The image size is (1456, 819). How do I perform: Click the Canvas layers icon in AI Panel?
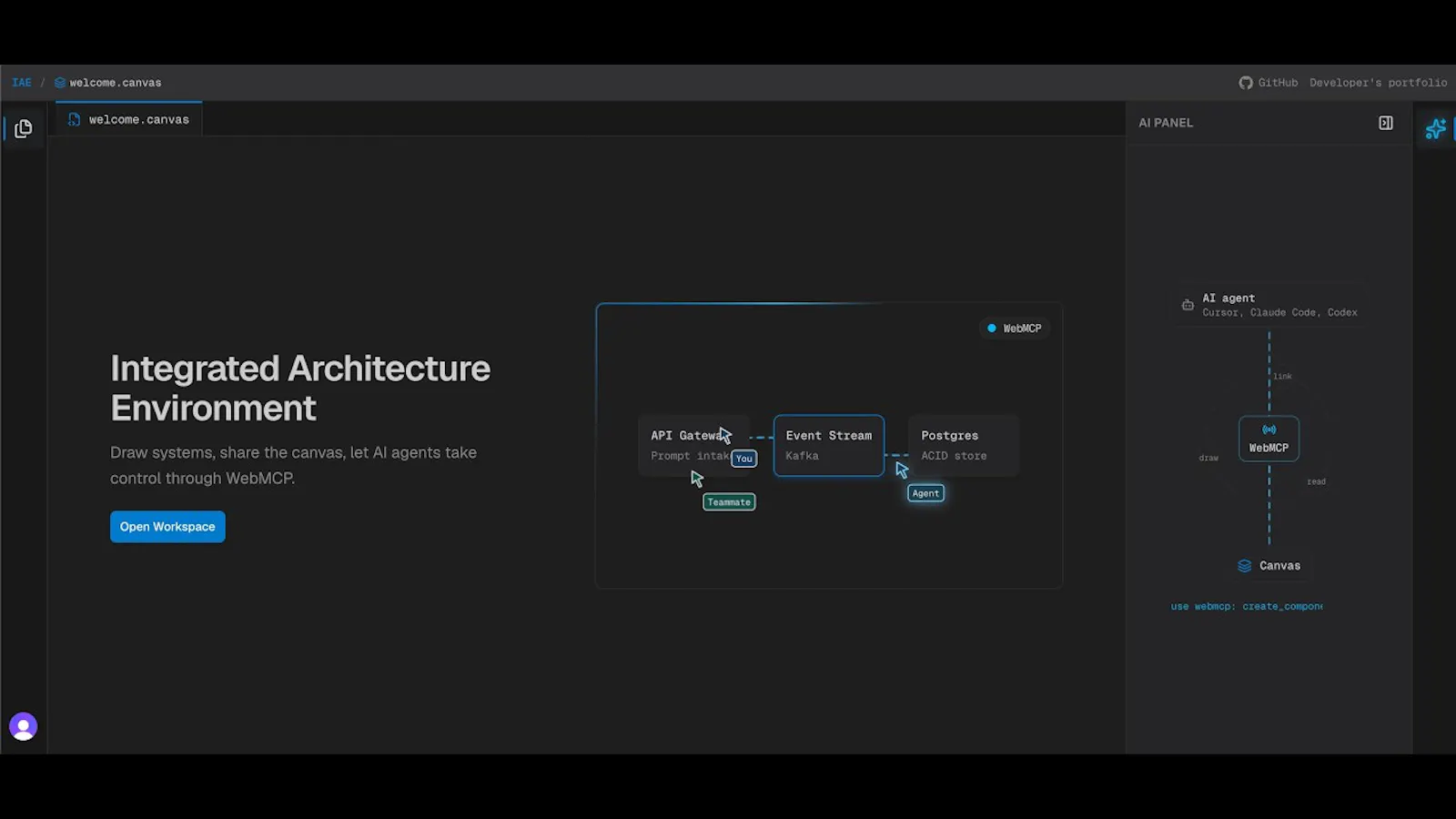1245,566
